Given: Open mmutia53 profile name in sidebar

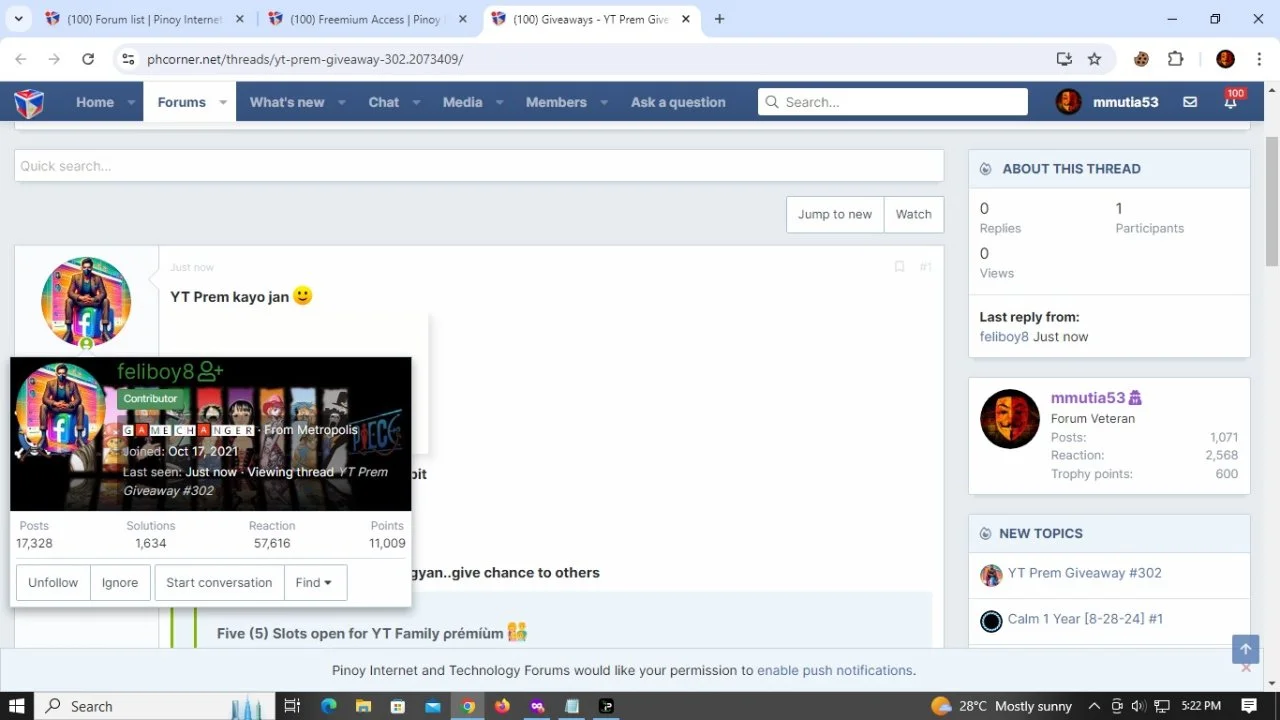Looking at the screenshot, I should 1088,398.
